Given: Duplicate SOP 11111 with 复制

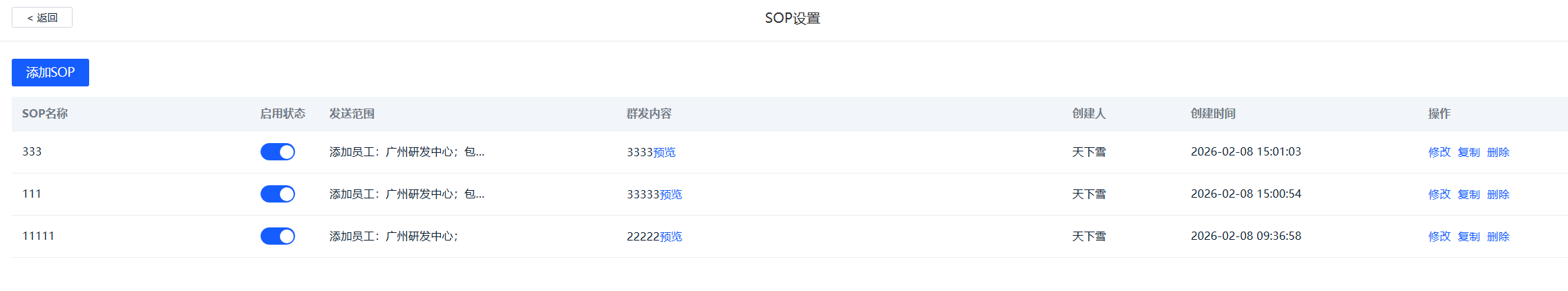Looking at the screenshot, I should point(1468,237).
